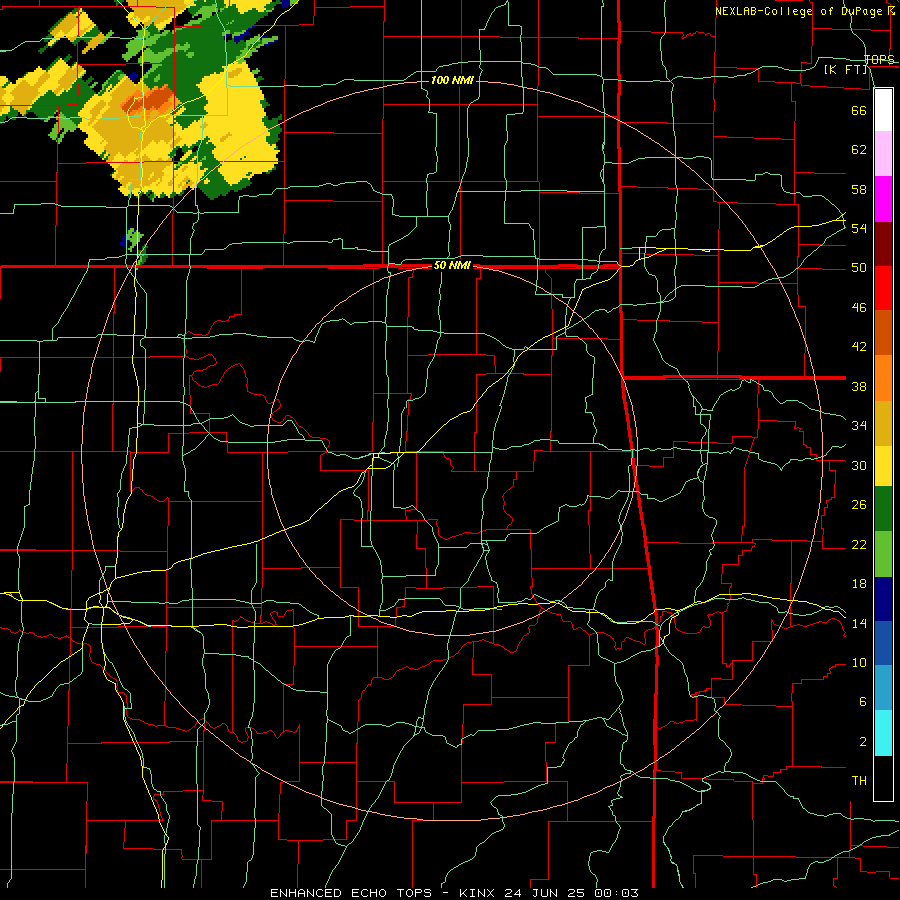900x900 pixels.
Task: Click the white color swatch above 66
Action: click(883, 110)
